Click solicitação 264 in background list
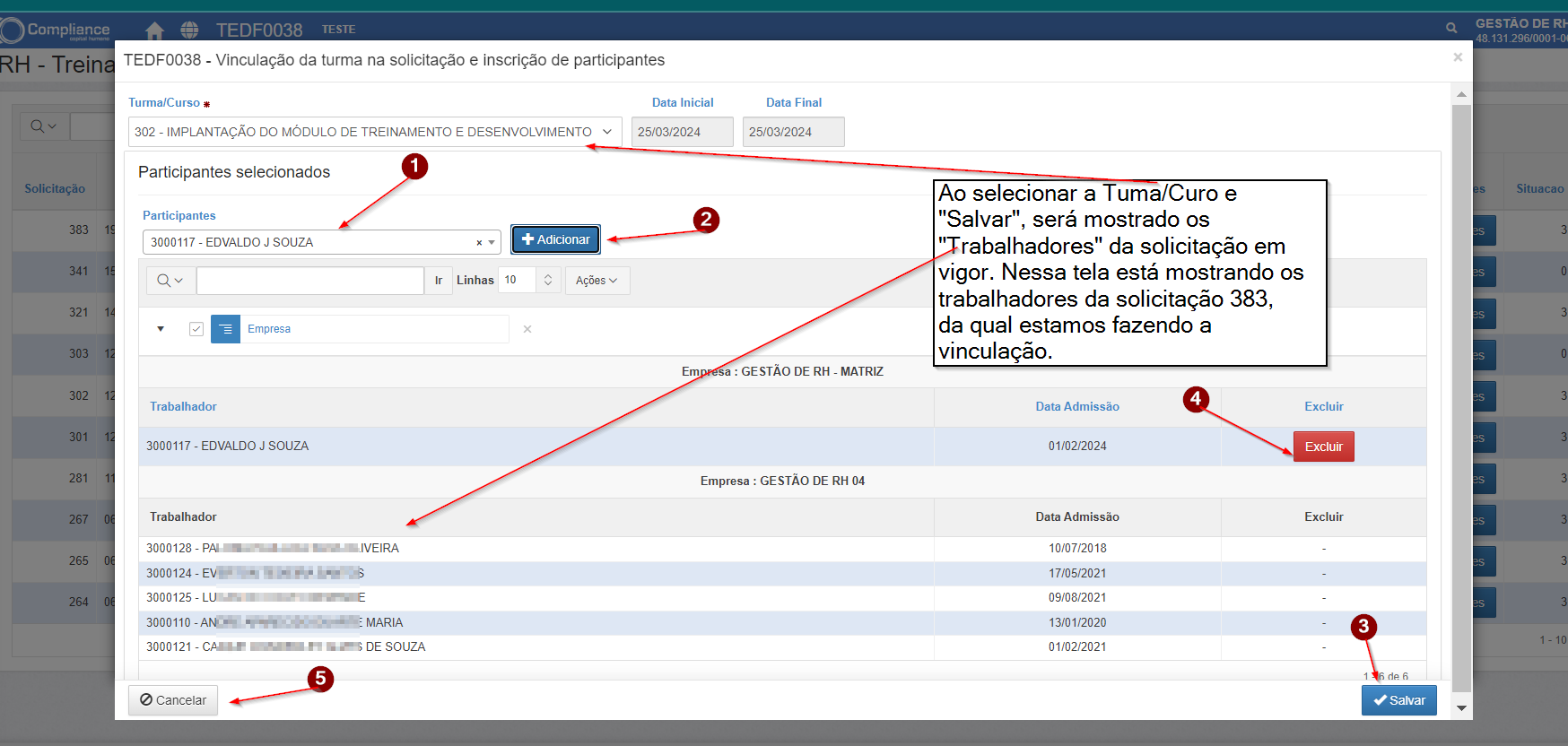The height and width of the screenshot is (746, 1568). (79, 602)
